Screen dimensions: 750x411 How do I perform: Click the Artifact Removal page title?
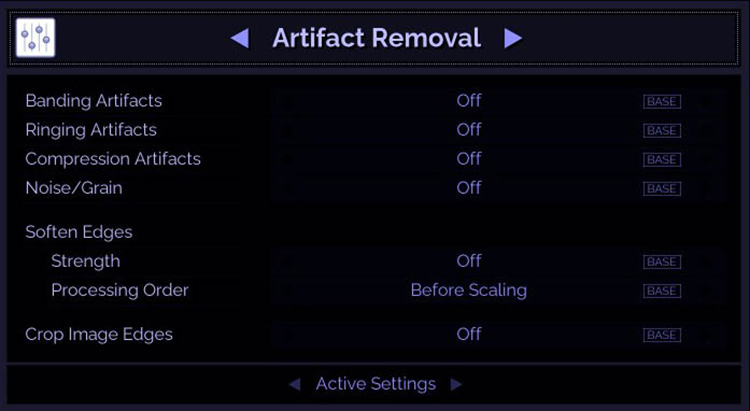(x=376, y=39)
